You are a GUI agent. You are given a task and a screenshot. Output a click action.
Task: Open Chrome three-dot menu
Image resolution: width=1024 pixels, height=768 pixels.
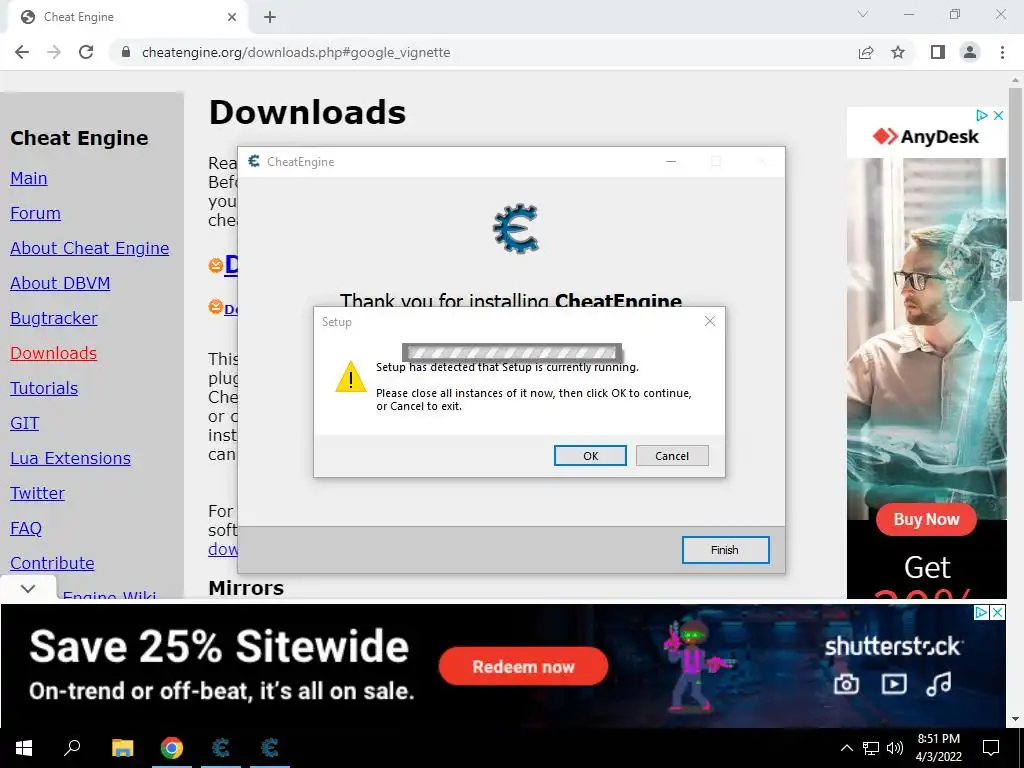1002,52
